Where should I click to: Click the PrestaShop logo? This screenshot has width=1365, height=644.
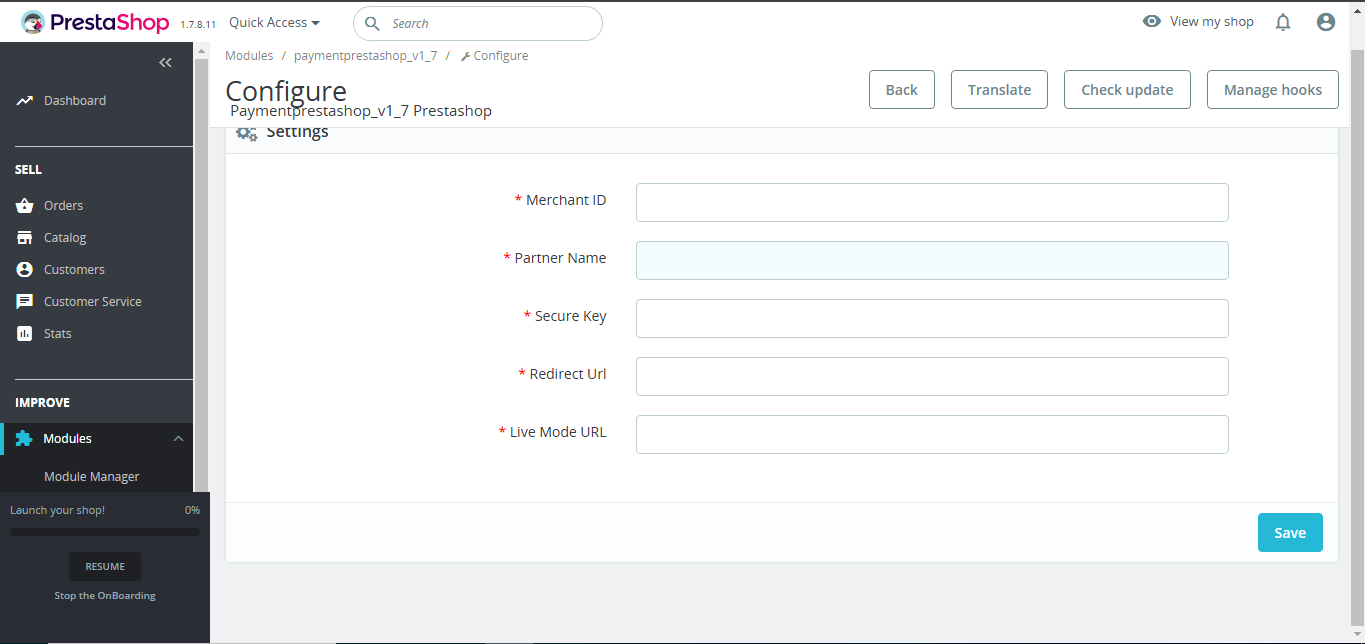(x=95, y=22)
